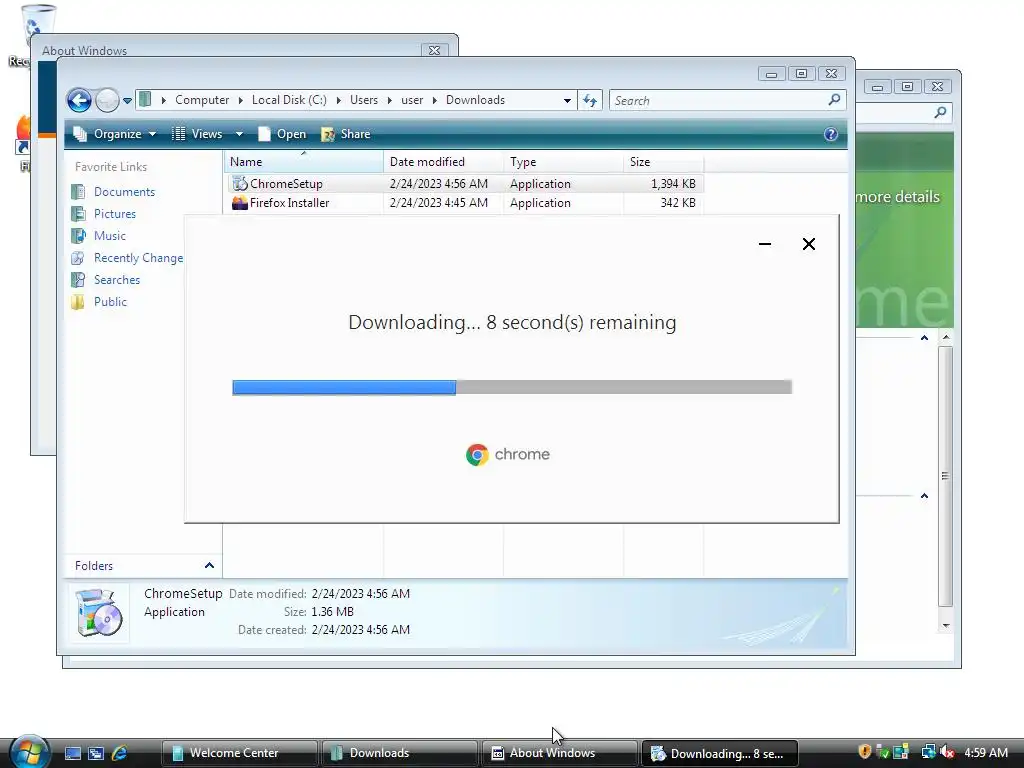Sort files by Name column header
The image size is (1024, 768).
pos(304,162)
